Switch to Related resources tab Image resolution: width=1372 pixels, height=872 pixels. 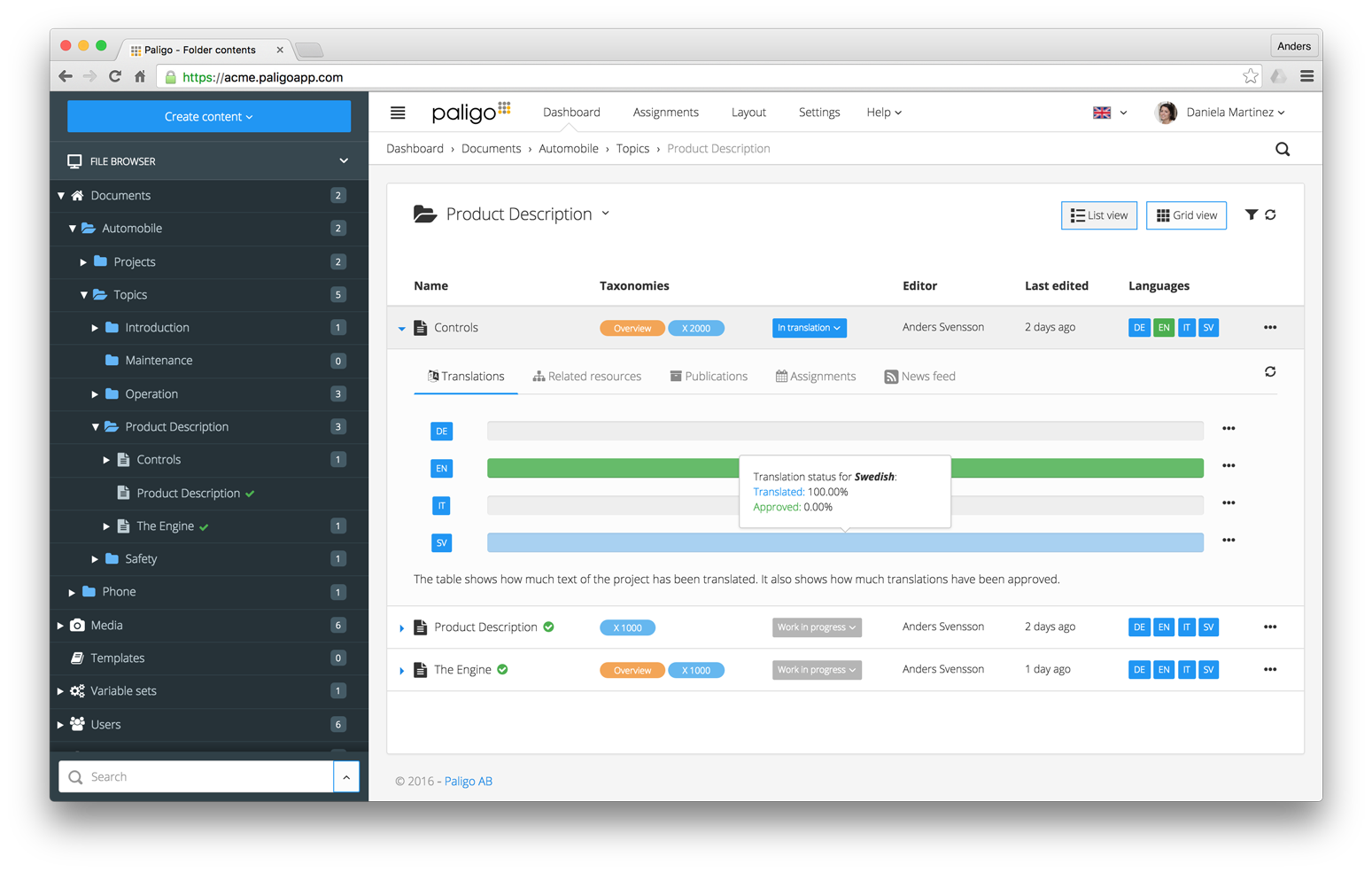(x=587, y=377)
